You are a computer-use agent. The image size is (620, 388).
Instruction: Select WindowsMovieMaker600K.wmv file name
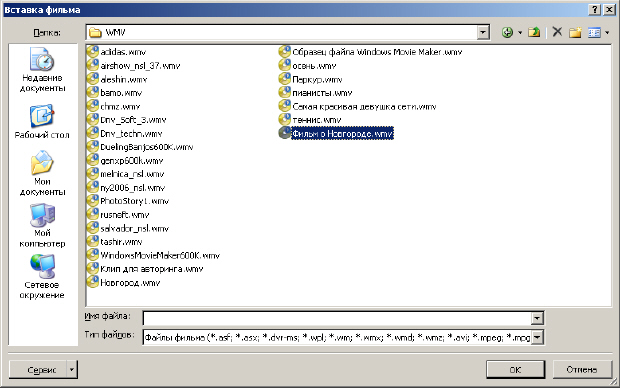click(160, 256)
